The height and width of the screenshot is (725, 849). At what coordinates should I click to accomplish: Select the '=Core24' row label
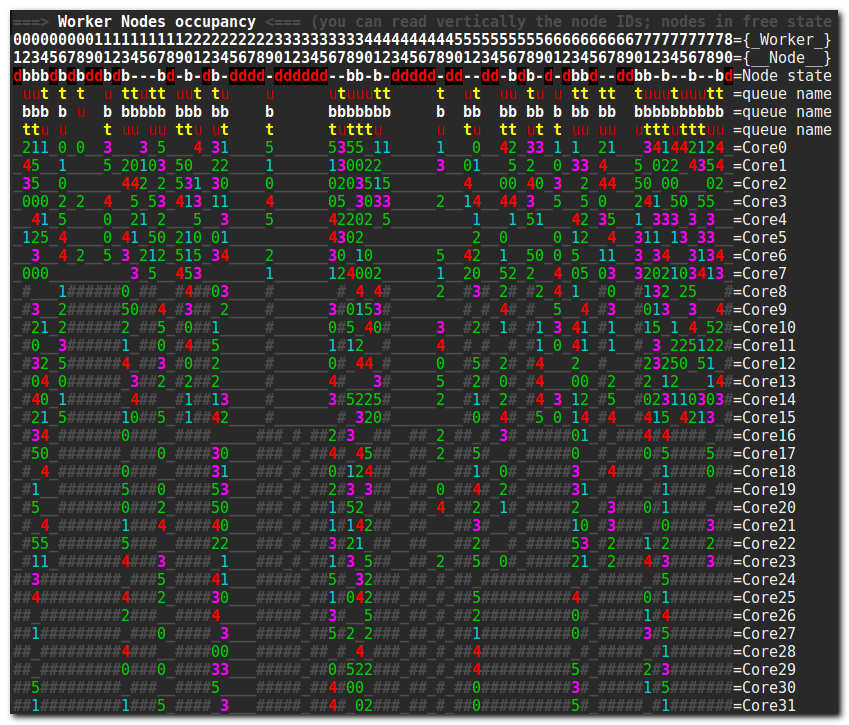pos(765,579)
